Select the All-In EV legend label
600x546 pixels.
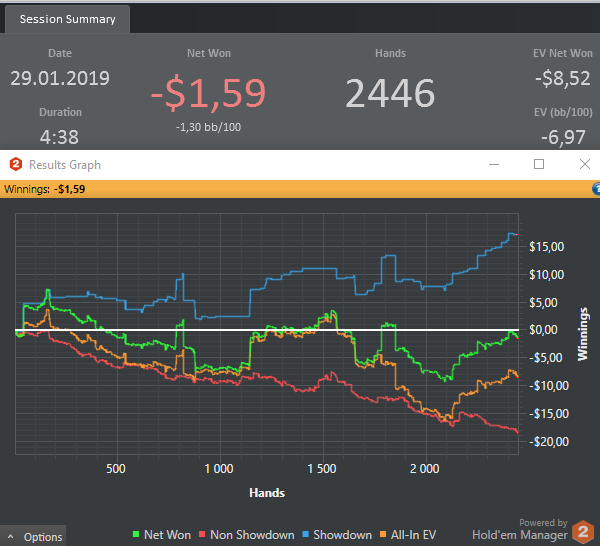tap(413, 535)
